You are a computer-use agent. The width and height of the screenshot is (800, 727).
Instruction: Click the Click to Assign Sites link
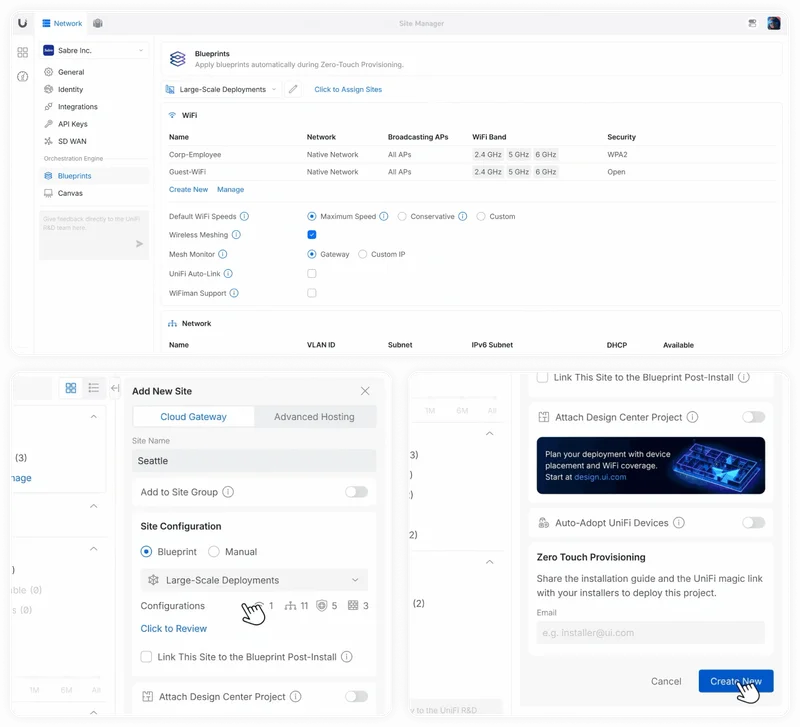(348, 89)
